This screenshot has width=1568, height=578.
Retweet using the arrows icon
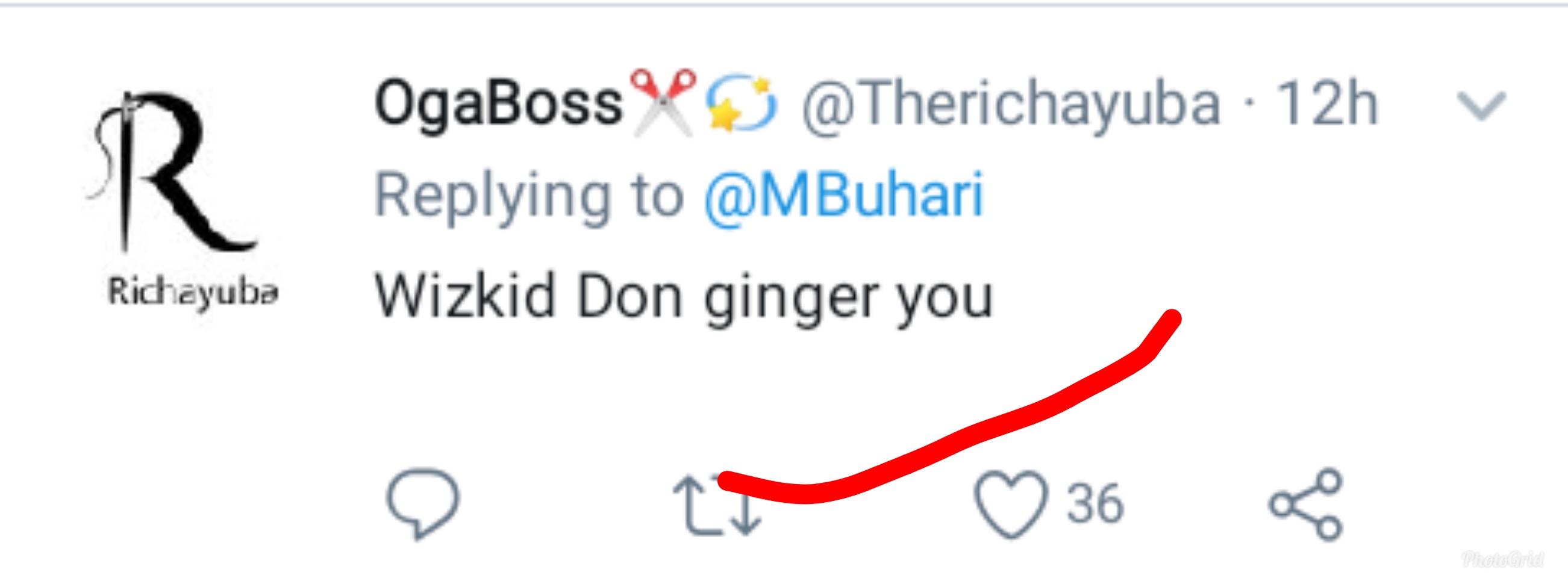coord(716,506)
